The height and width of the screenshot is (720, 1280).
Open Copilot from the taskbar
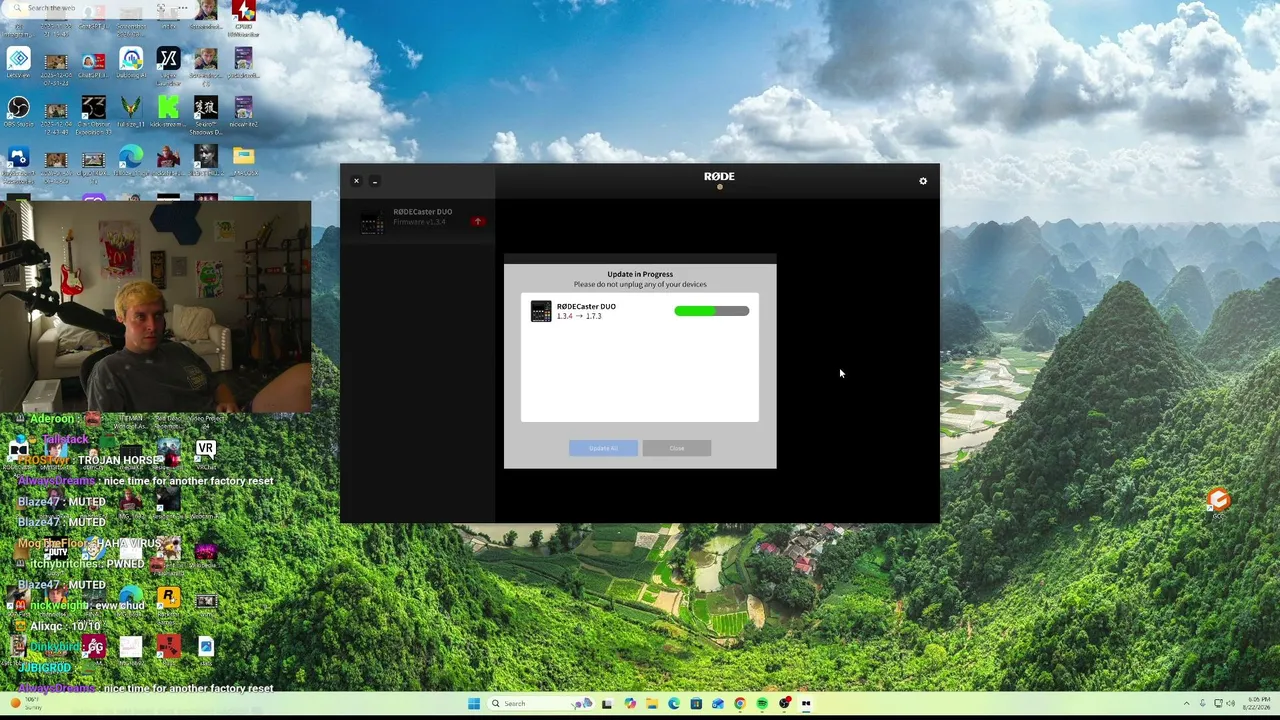coord(630,703)
